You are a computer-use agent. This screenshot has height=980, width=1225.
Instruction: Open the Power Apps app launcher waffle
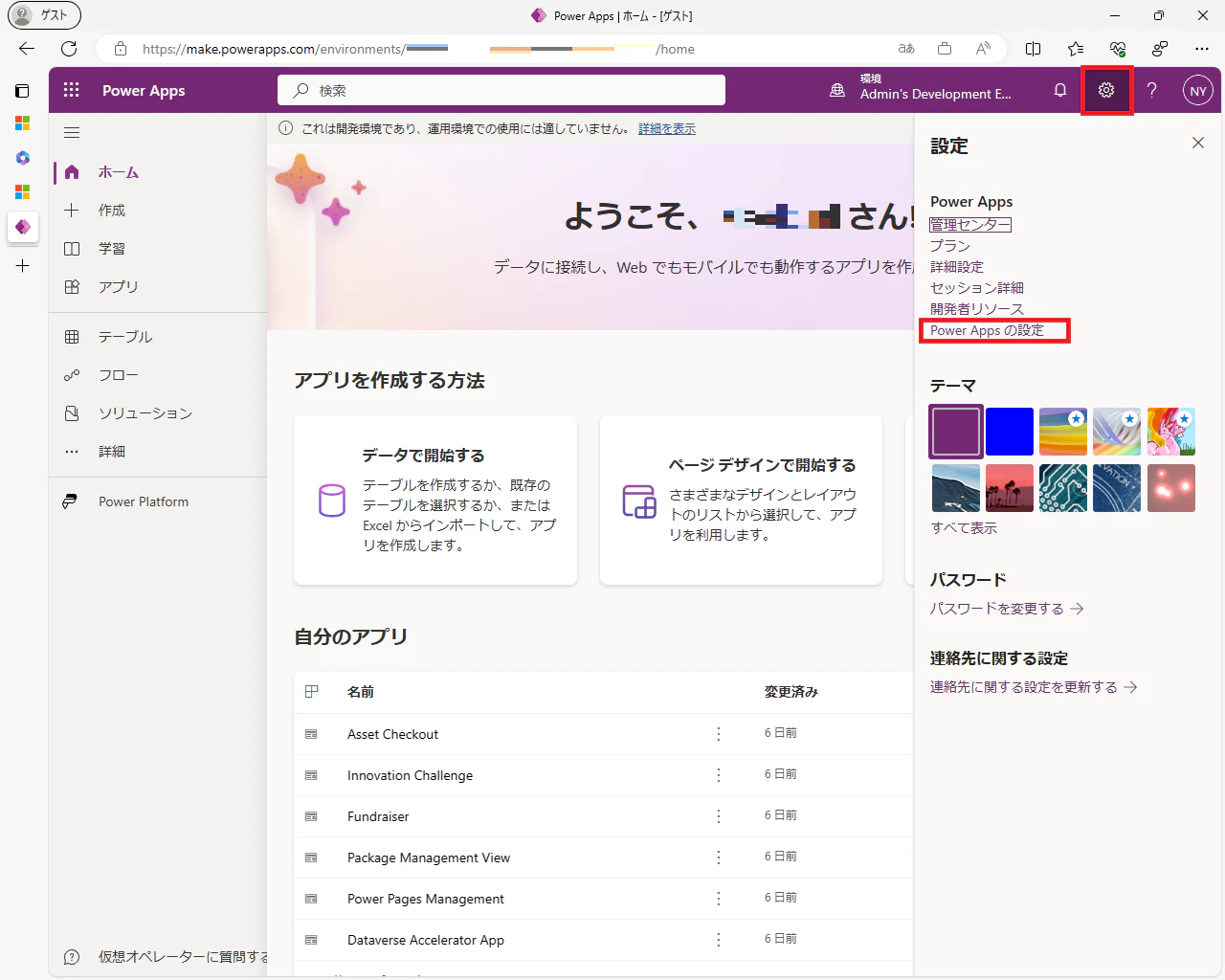point(72,90)
